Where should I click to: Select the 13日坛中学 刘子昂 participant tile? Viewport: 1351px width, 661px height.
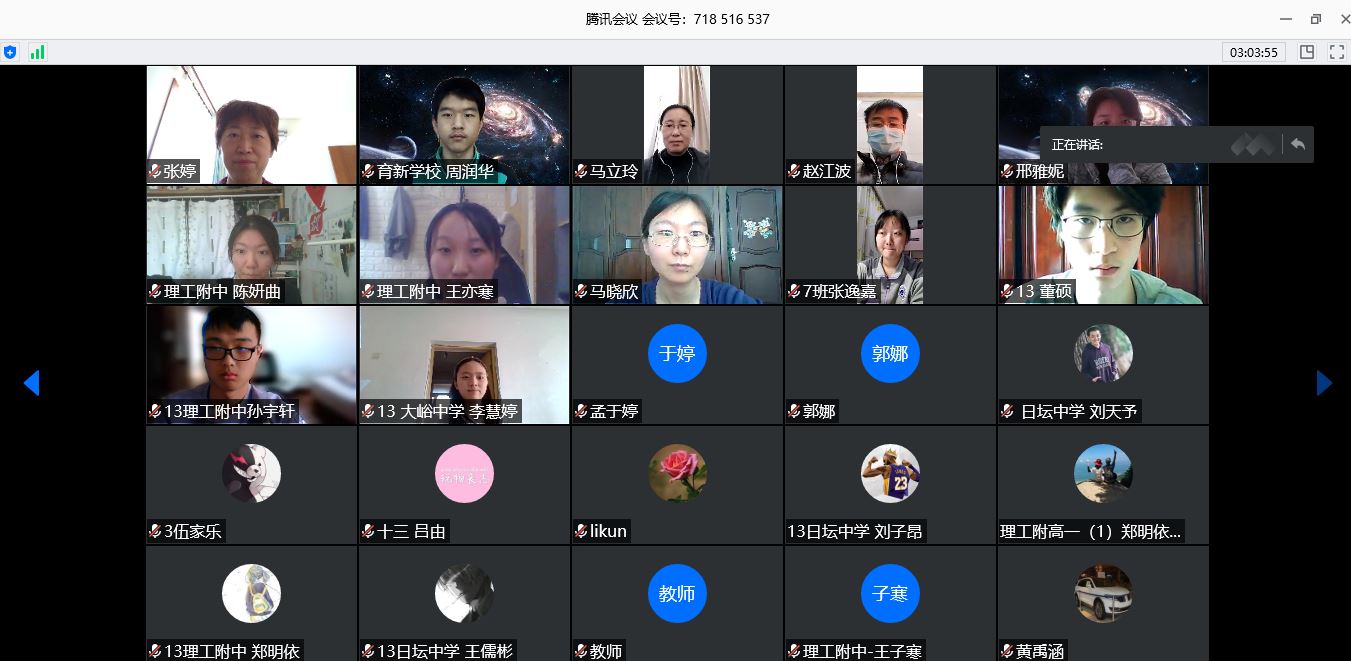coord(890,485)
